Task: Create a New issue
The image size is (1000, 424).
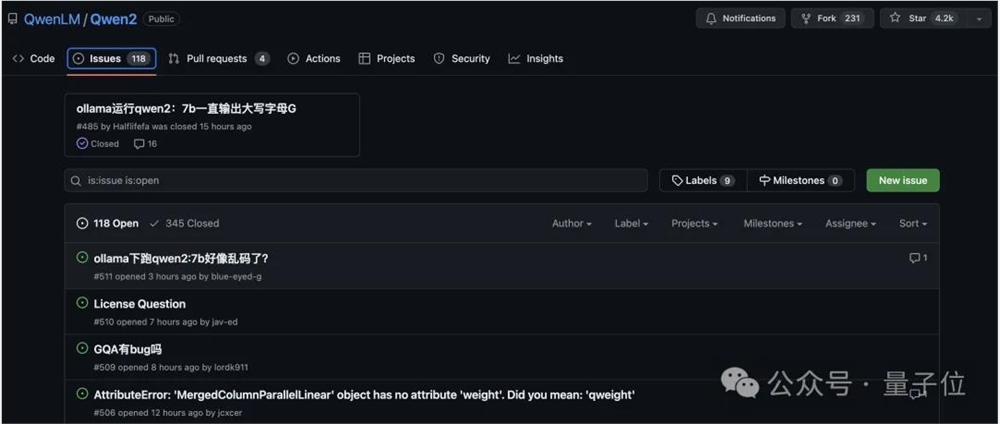Action: [902, 180]
